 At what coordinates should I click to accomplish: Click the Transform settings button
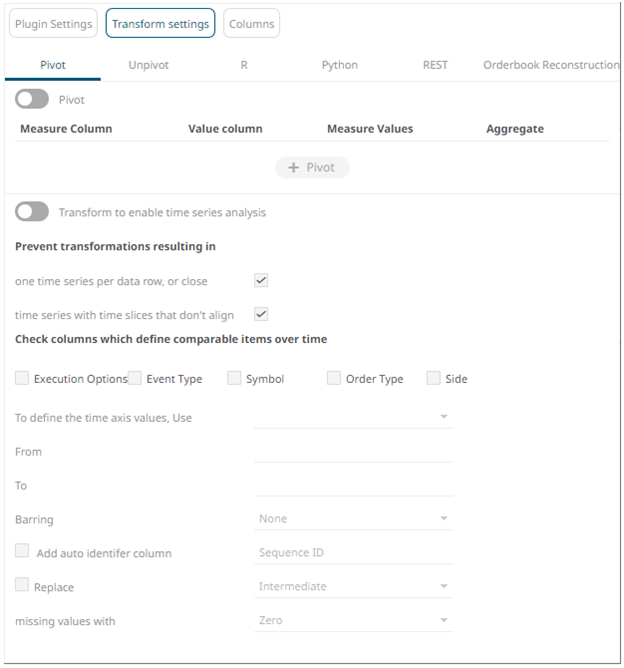pos(160,24)
